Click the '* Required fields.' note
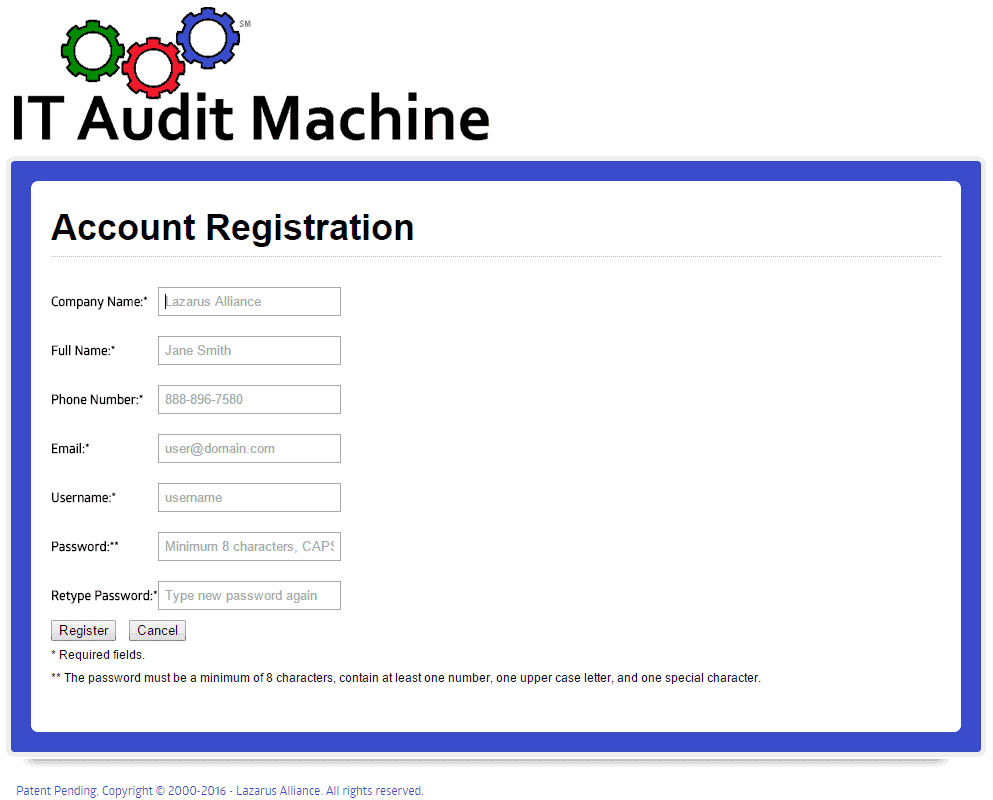993x800 pixels. click(x=98, y=655)
